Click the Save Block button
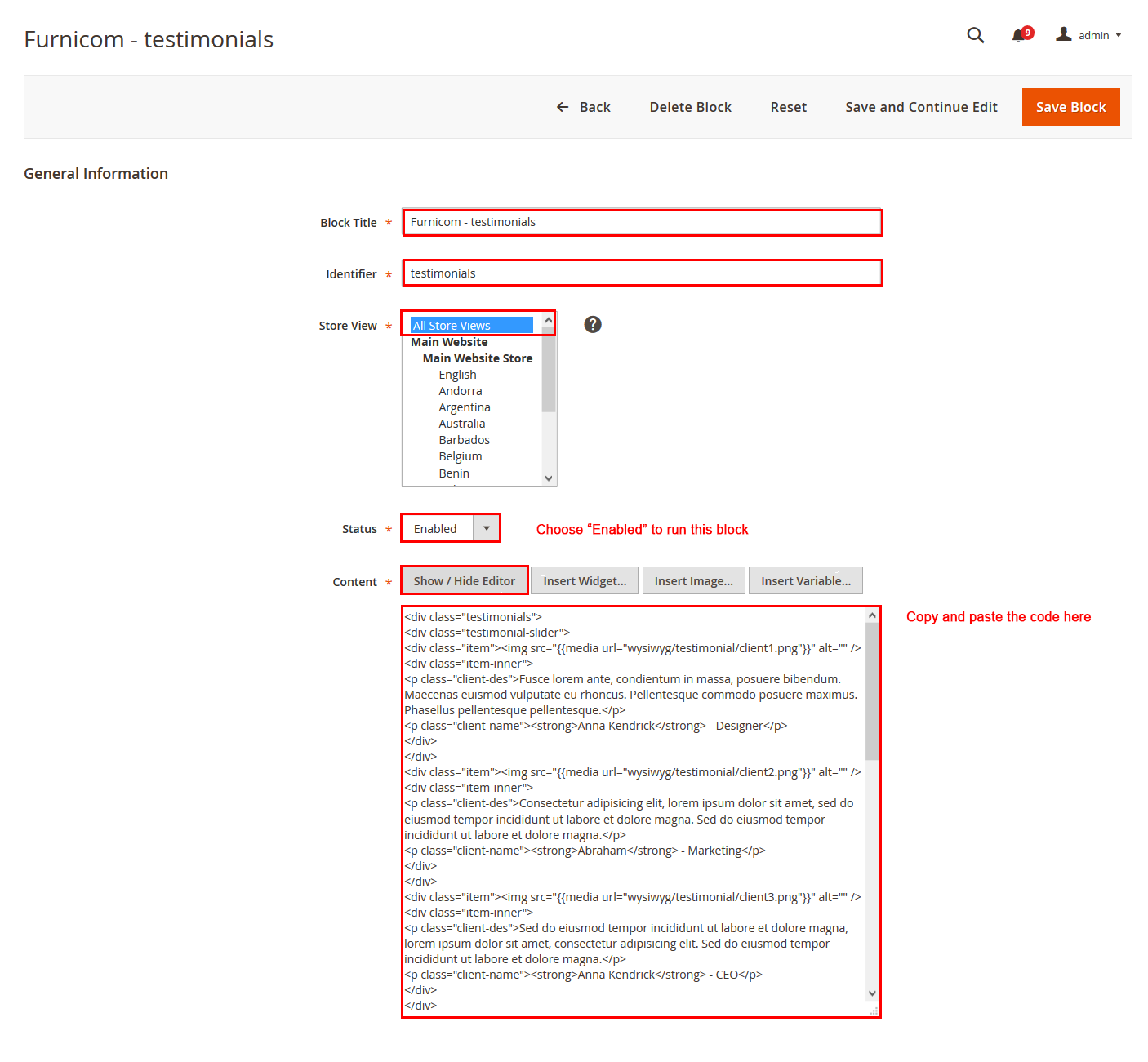Image resolution: width=1148 pixels, height=1062 pixels. tap(1070, 107)
